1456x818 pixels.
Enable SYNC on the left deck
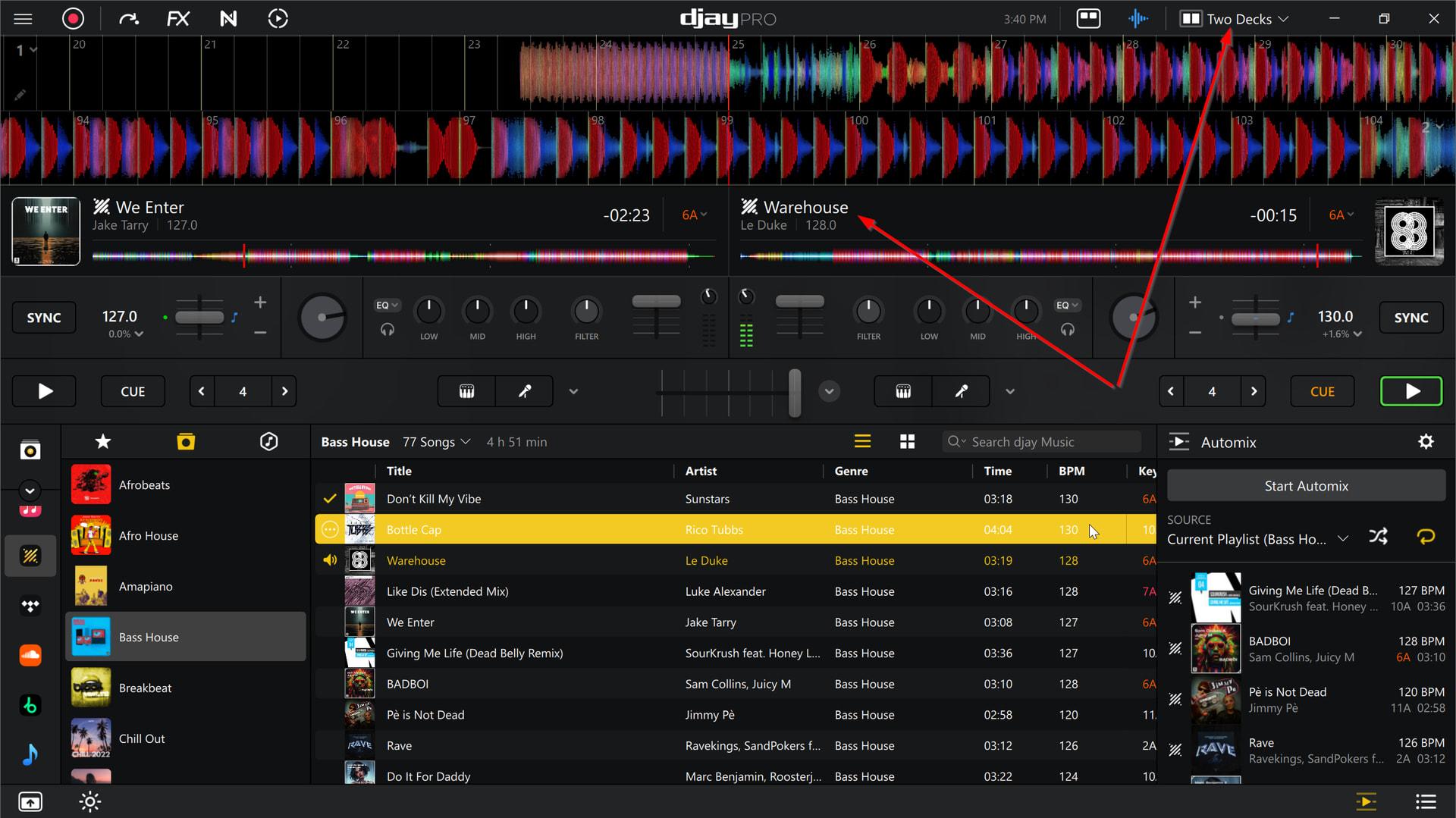pyautogui.click(x=44, y=318)
